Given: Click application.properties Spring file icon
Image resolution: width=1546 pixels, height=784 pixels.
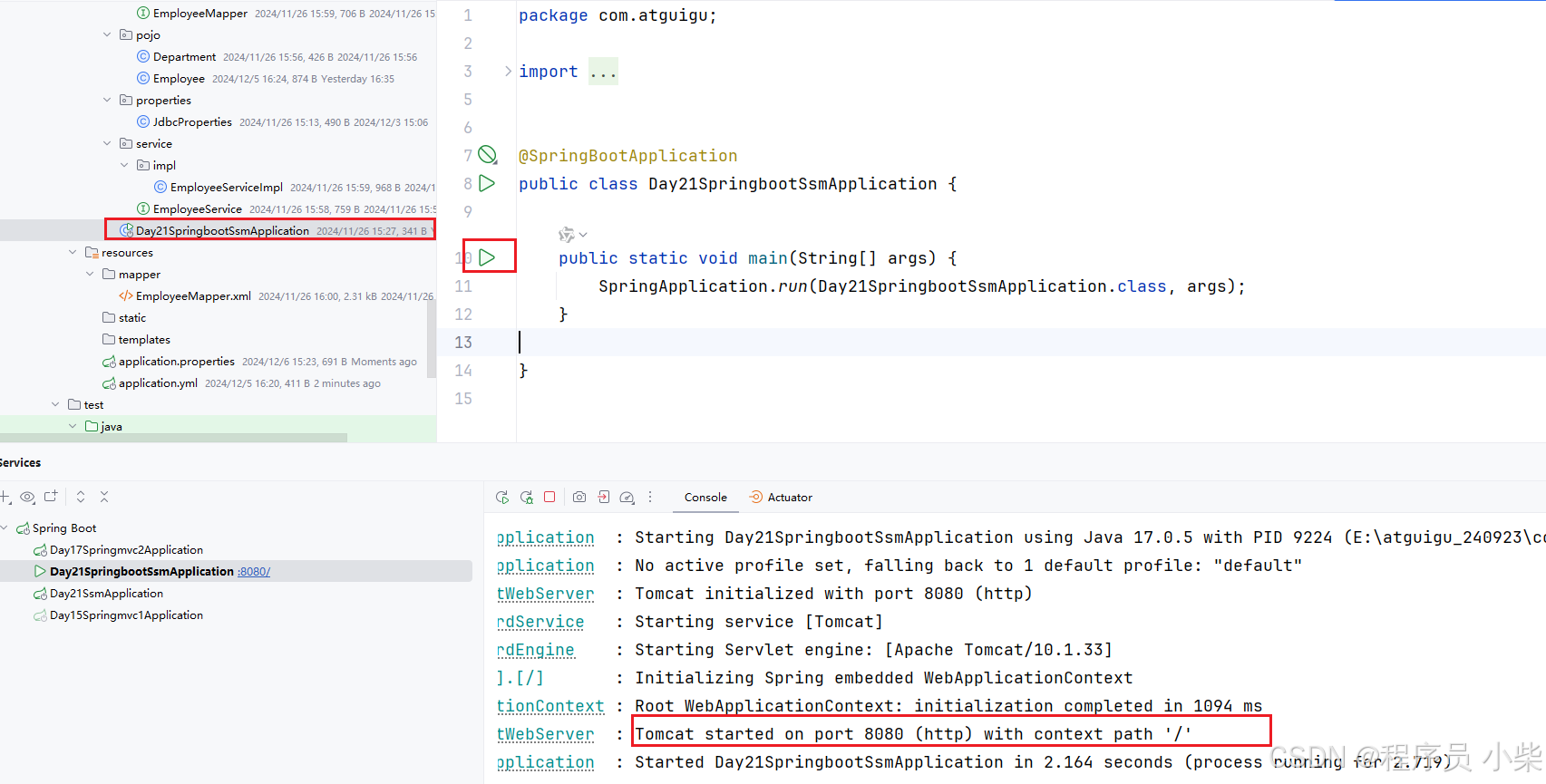Looking at the screenshot, I should tap(109, 362).
